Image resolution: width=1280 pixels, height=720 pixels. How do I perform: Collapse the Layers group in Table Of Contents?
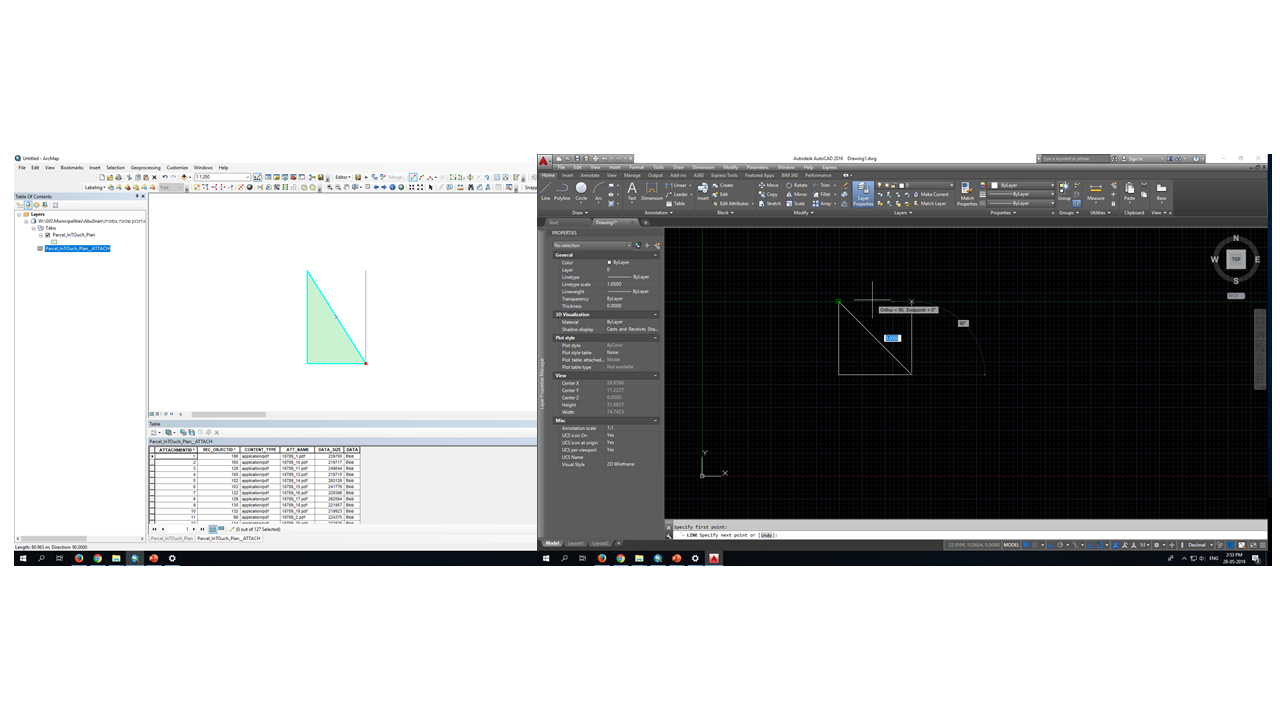pos(19,214)
